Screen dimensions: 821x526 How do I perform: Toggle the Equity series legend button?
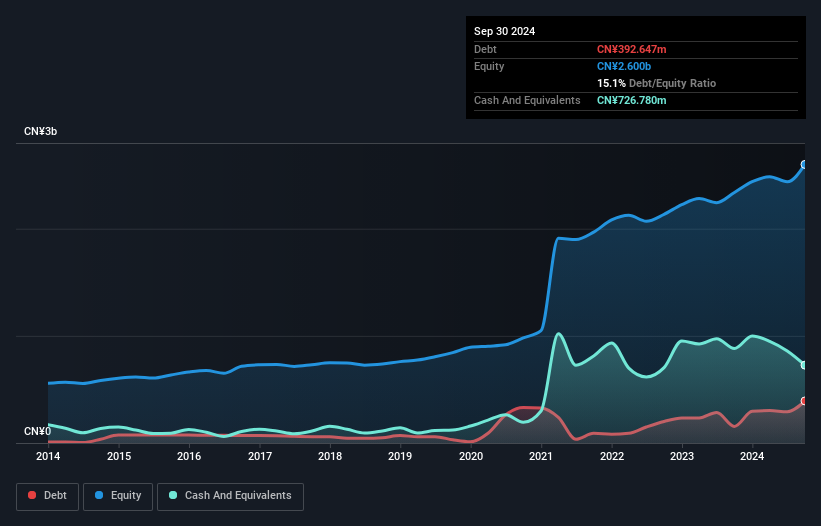click(x=117, y=496)
